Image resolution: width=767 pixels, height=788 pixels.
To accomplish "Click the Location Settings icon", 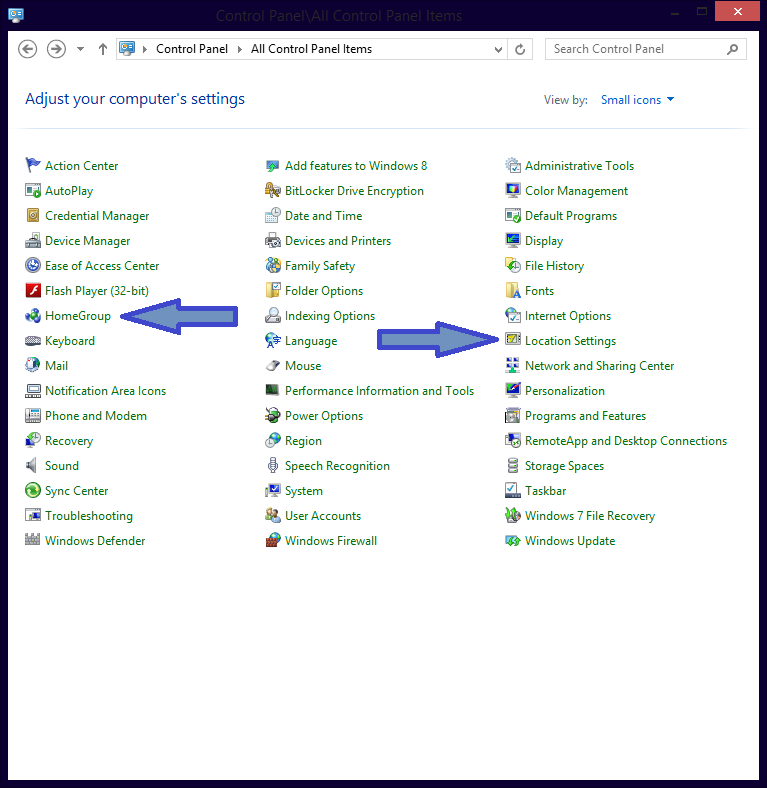I will [x=513, y=340].
